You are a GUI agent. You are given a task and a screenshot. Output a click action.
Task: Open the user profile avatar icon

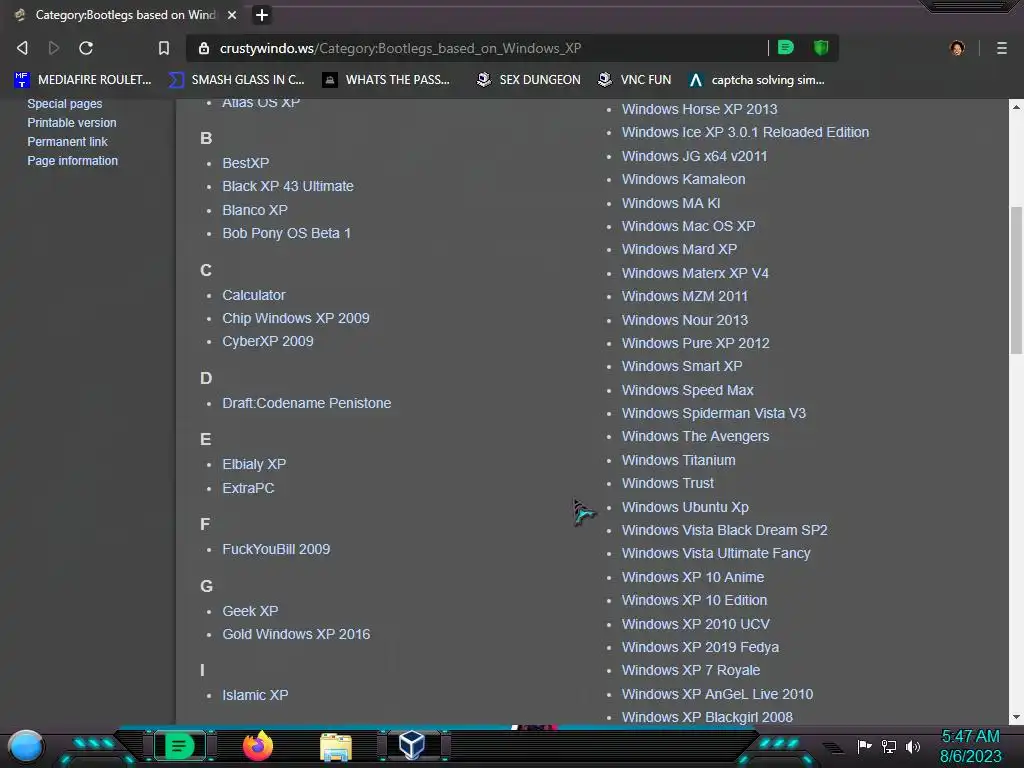957,48
